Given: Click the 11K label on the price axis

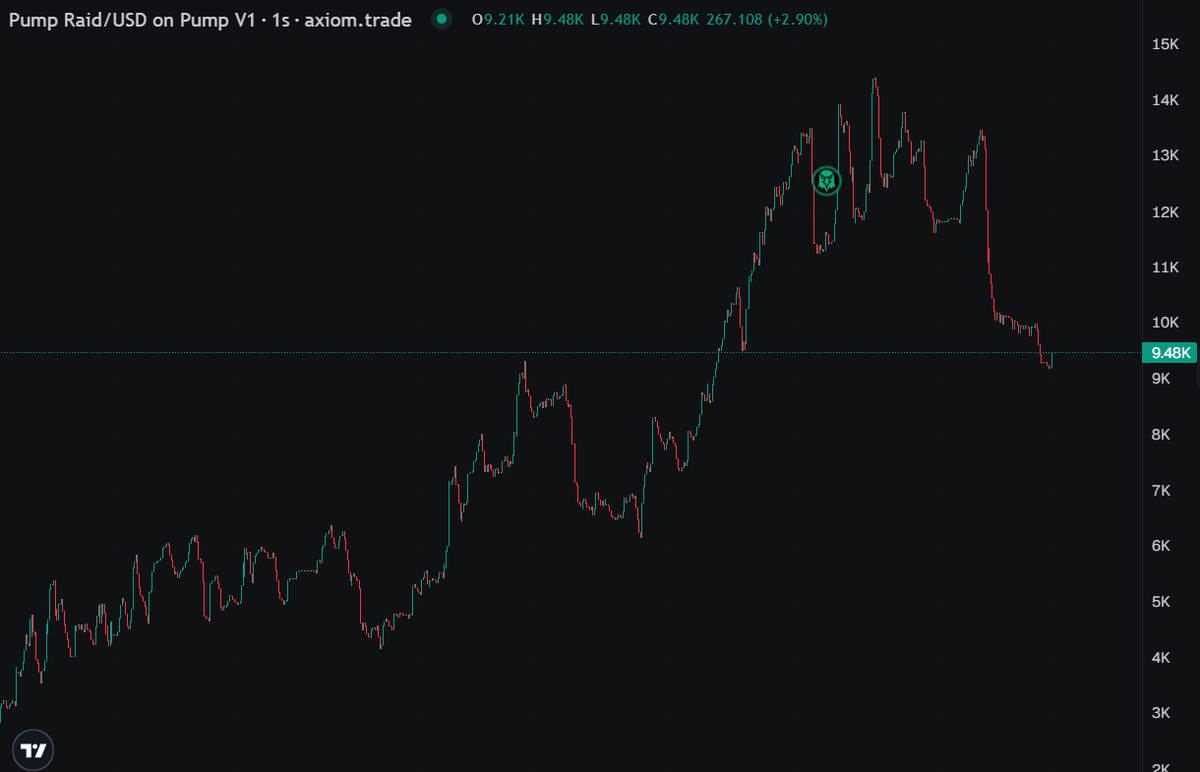Looking at the screenshot, I should point(1166,267).
